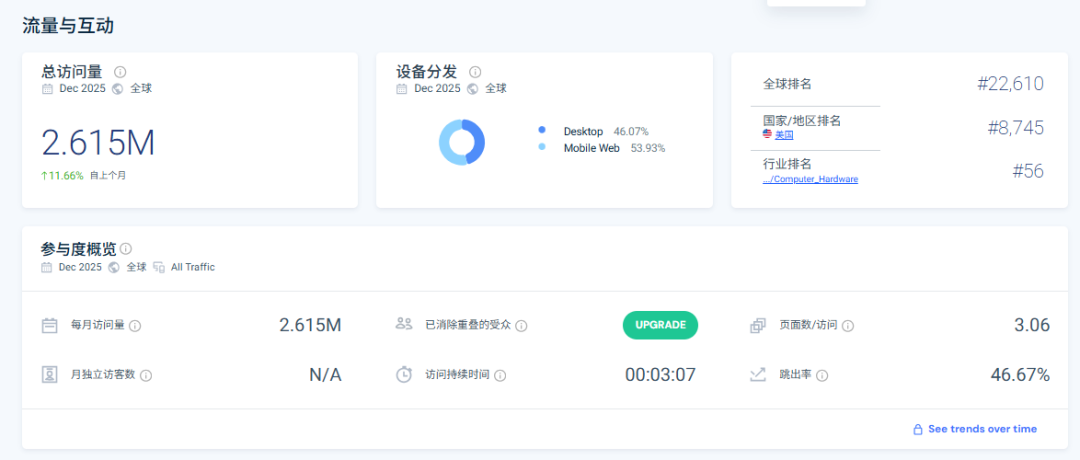This screenshot has width=1080, height=460.
Task: Click globe icon in 设备分发 card
Action: coord(472,89)
